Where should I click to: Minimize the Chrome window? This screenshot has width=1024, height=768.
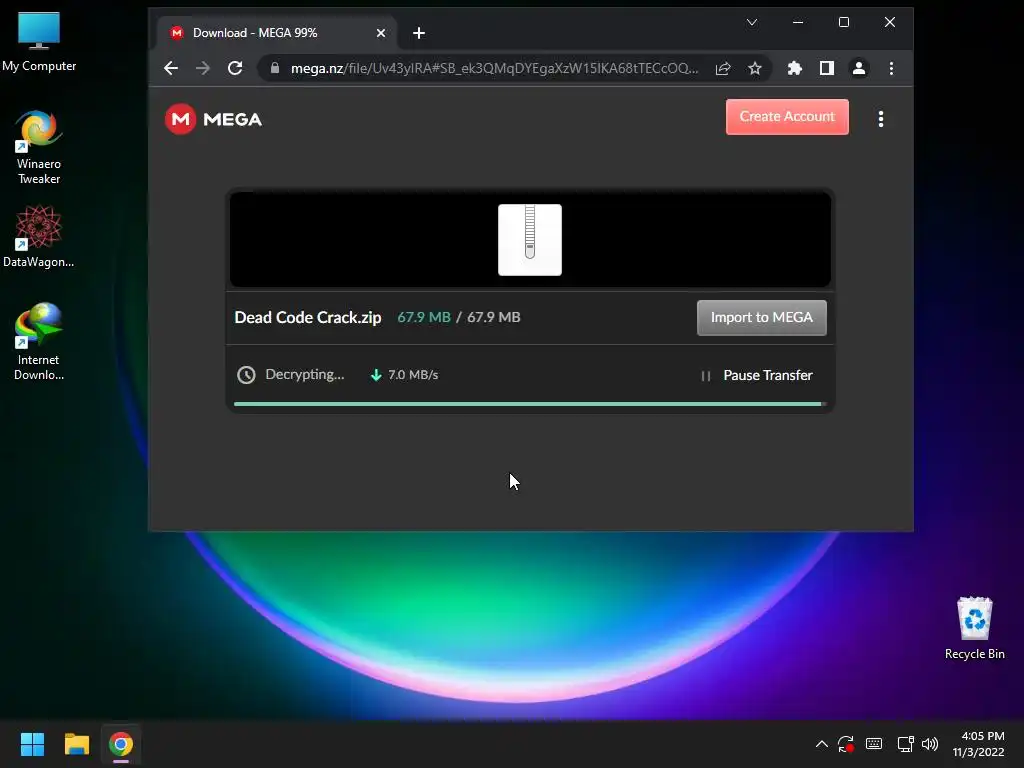tap(797, 22)
